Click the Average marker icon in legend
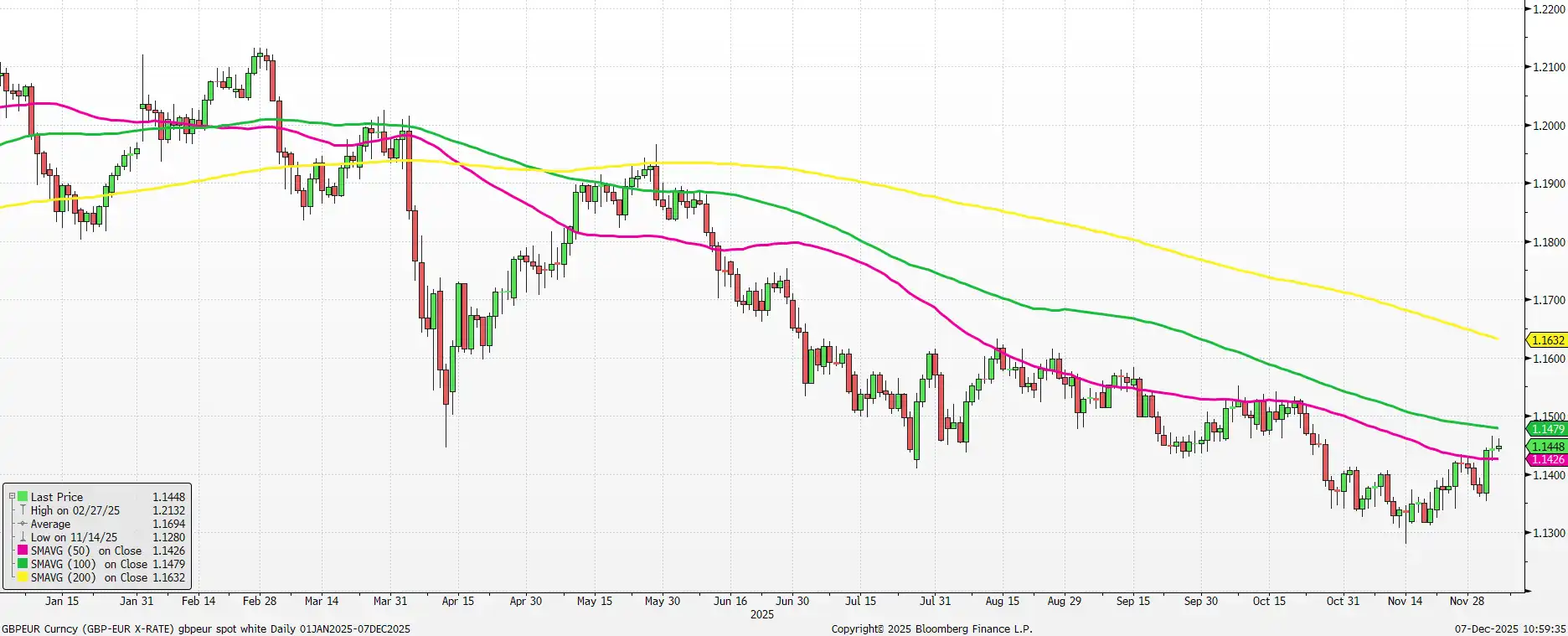This screenshot has width=1568, height=636. (x=23, y=523)
